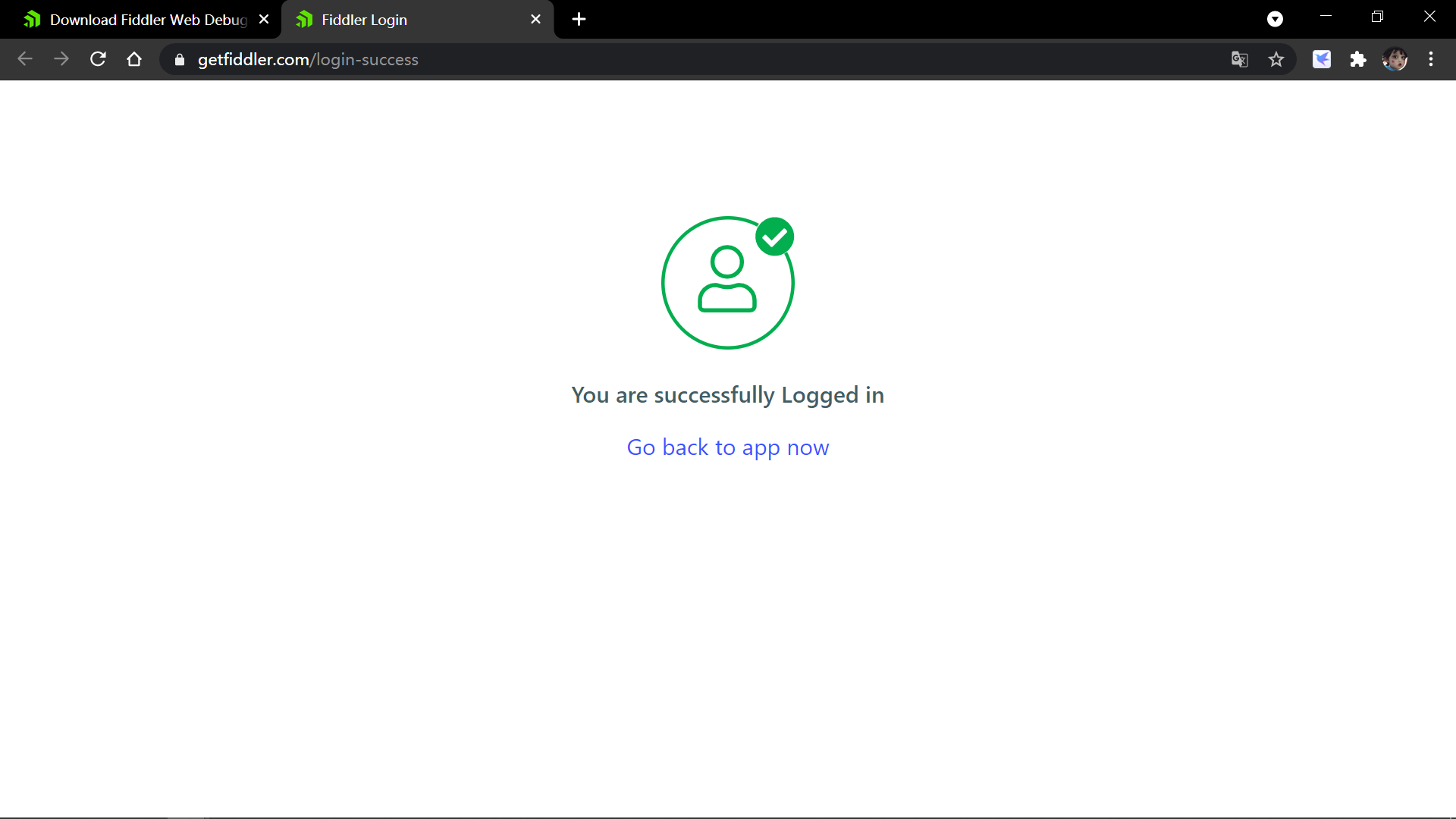
Task: Open the Chrome profile avatar
Action: (1395, 59)
